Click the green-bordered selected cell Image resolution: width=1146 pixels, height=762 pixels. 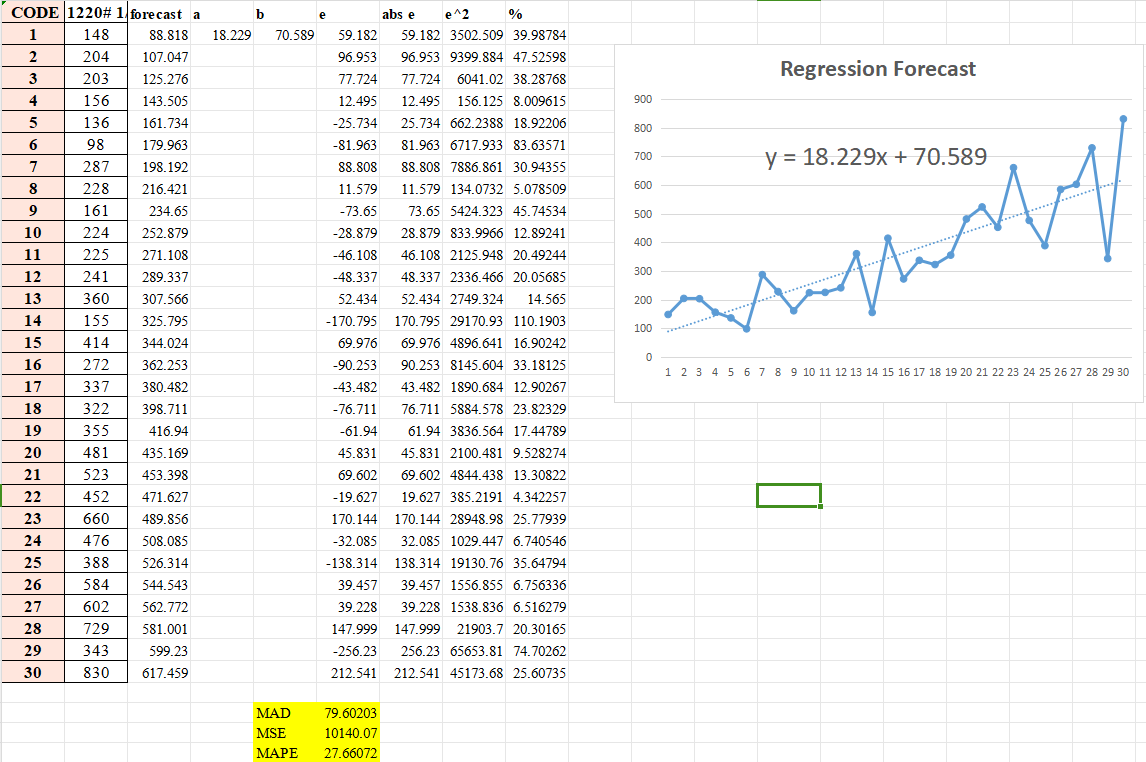click(787, 494)
